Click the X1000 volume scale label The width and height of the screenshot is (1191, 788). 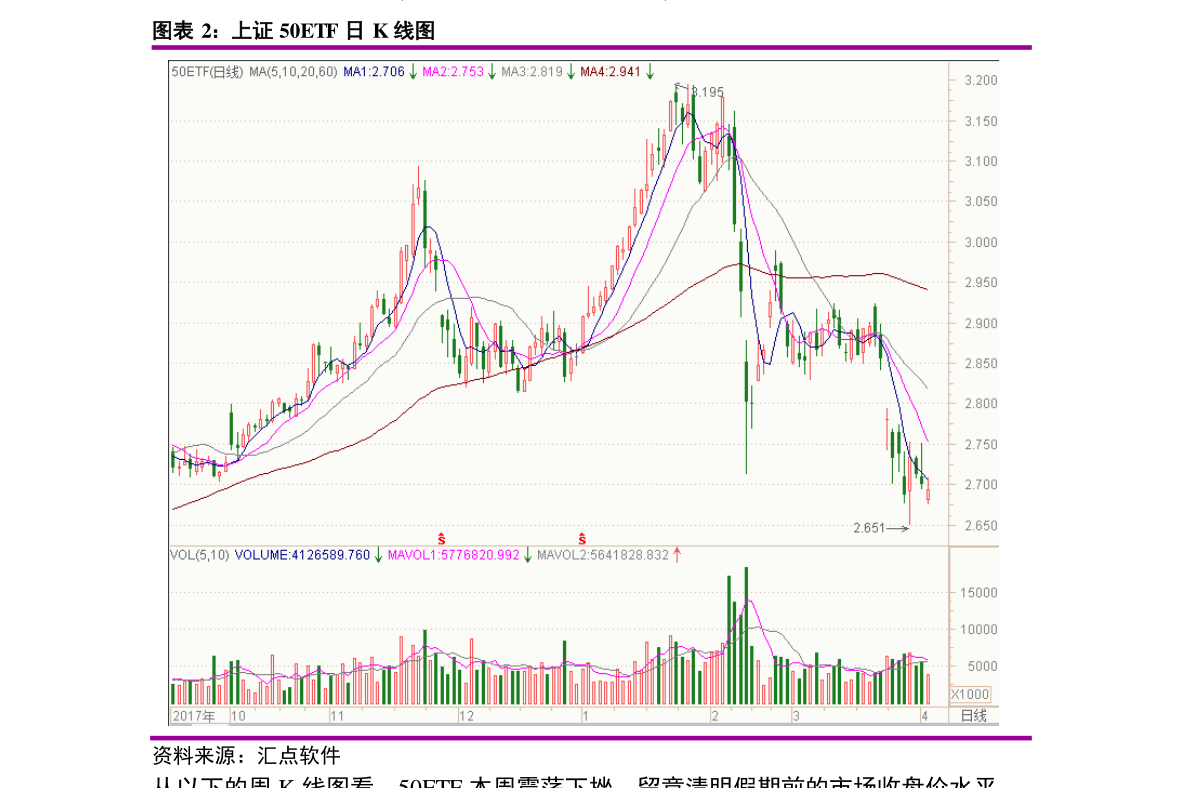click(969, 694)
